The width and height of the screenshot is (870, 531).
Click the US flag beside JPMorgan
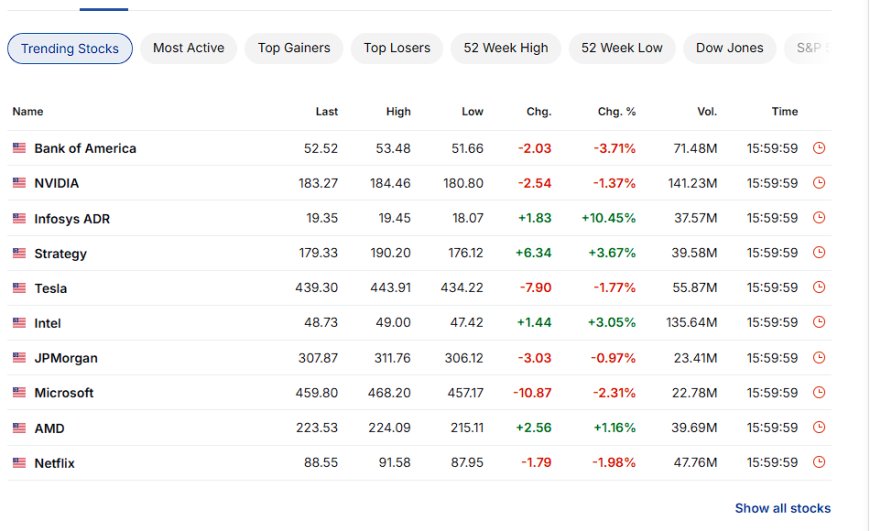tap(19, 358)
